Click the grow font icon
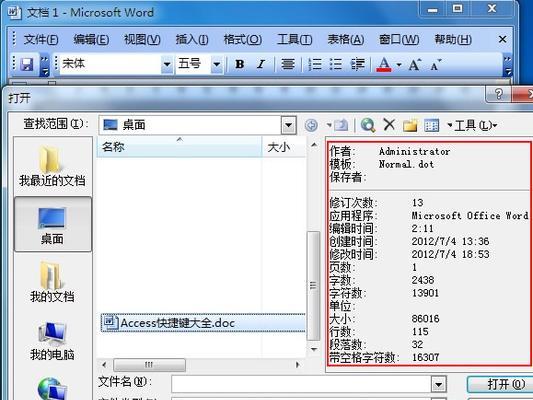This screenshot has width=533, height=400. pos(415,64)
